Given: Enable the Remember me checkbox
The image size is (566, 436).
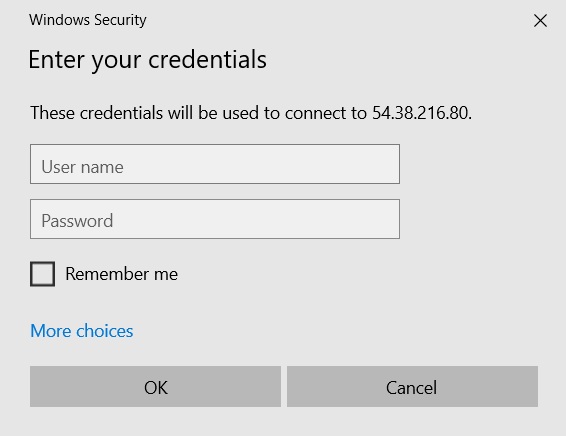Looking at the screenshot, I should click(43, 274).
